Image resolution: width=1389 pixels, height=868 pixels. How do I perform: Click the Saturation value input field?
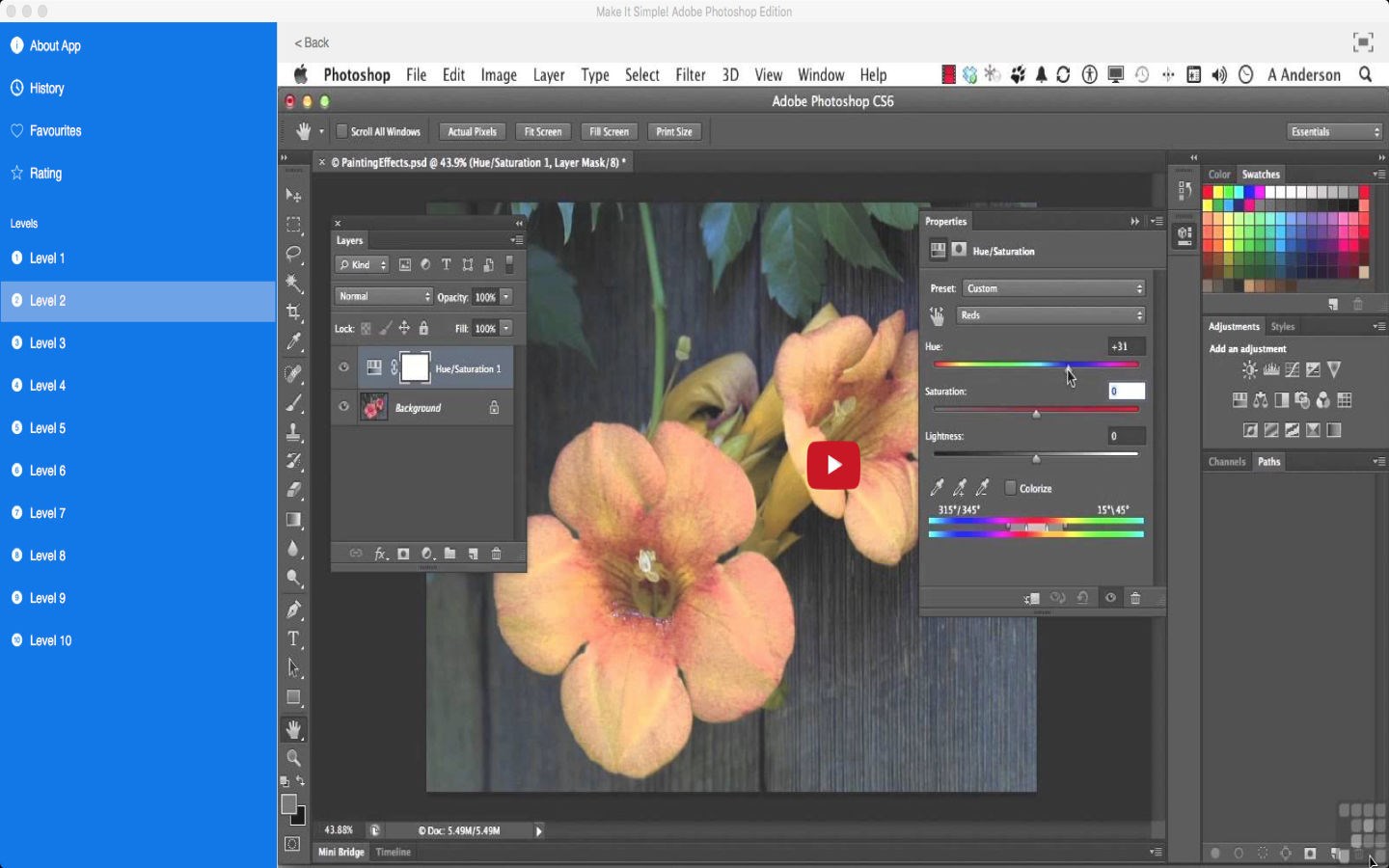(1127, 391)
